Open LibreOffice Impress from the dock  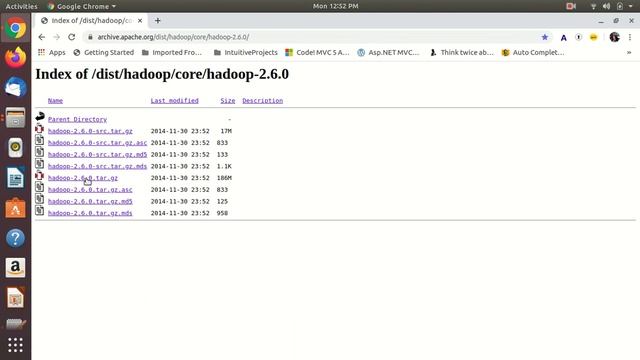coord(16,298)
